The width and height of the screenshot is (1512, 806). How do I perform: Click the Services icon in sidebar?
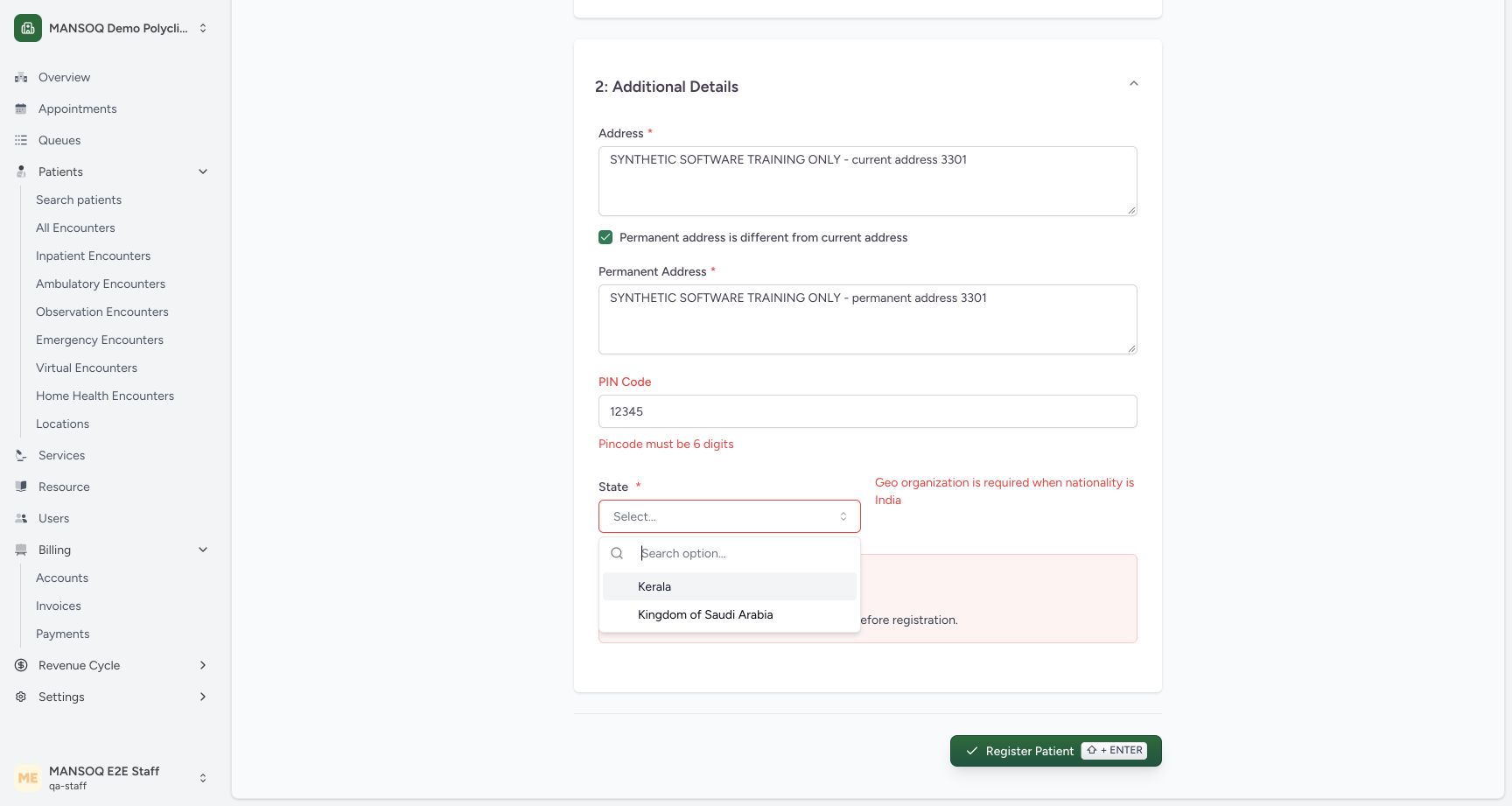click(x=21, y=455)
